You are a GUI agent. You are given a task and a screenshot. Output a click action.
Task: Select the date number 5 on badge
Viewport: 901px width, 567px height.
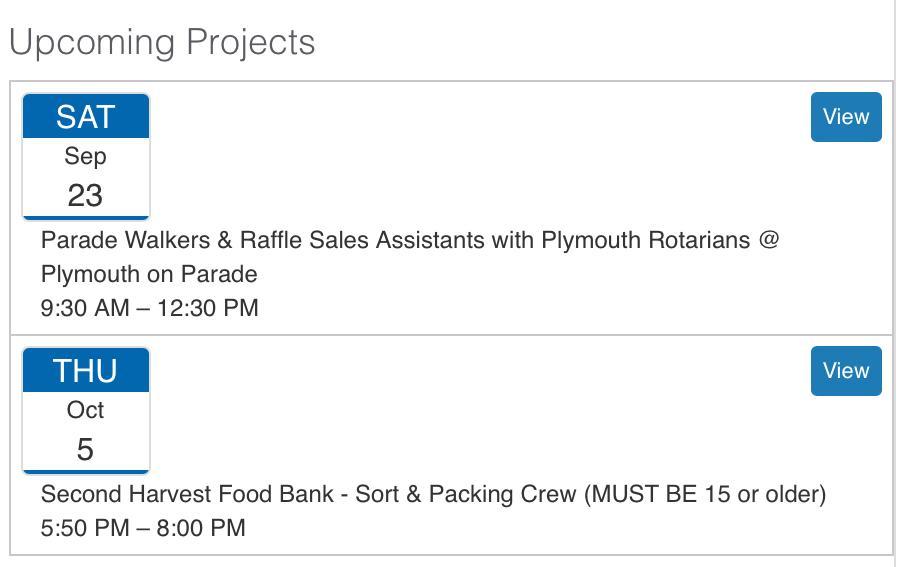[85, 449]
